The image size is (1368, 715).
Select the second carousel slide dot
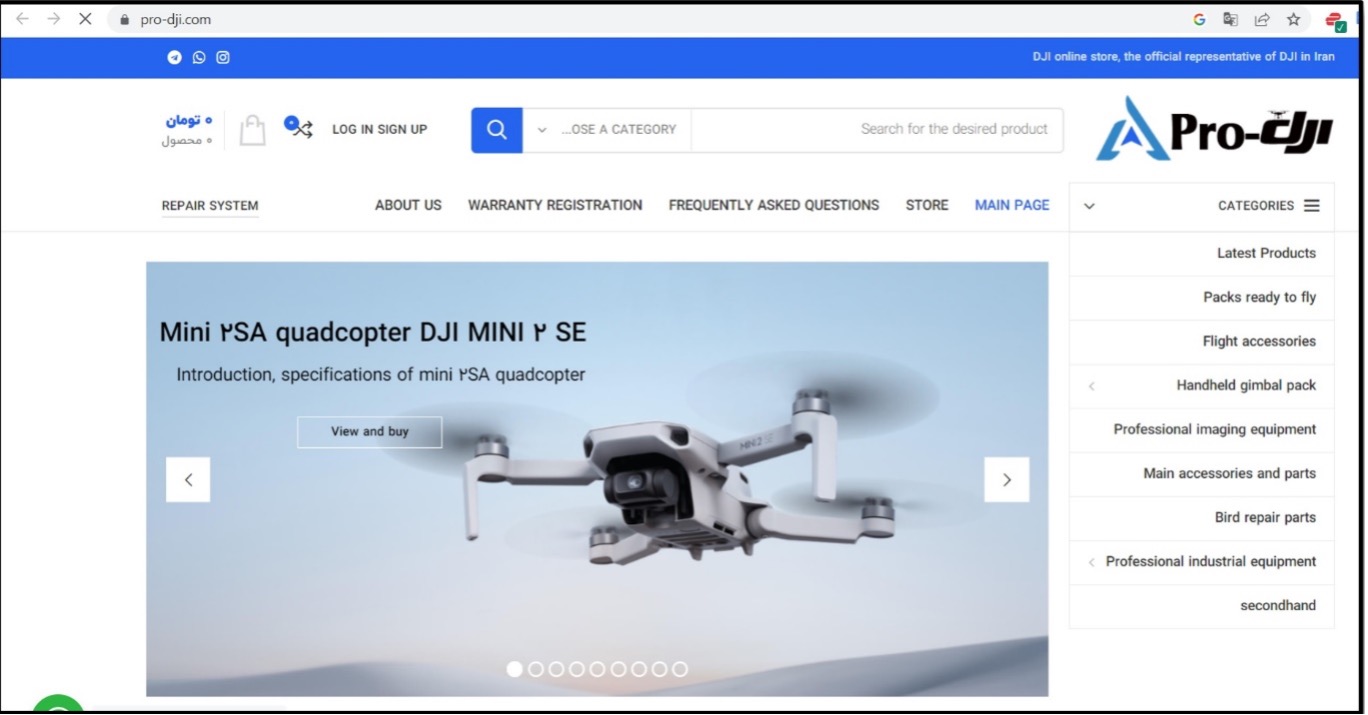coord(536,669)
